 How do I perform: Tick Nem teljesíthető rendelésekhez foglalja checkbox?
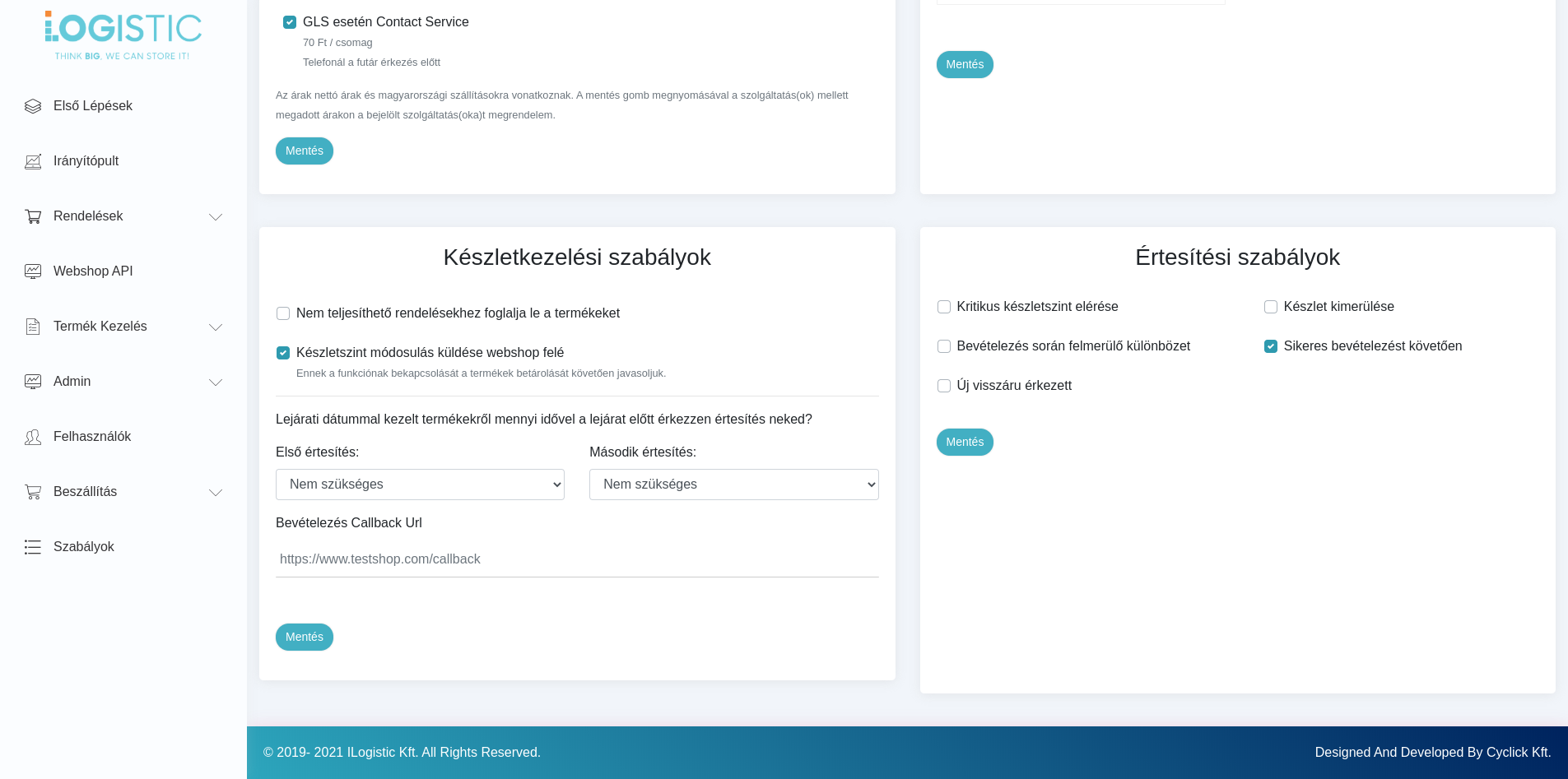[x=283, y=313]
